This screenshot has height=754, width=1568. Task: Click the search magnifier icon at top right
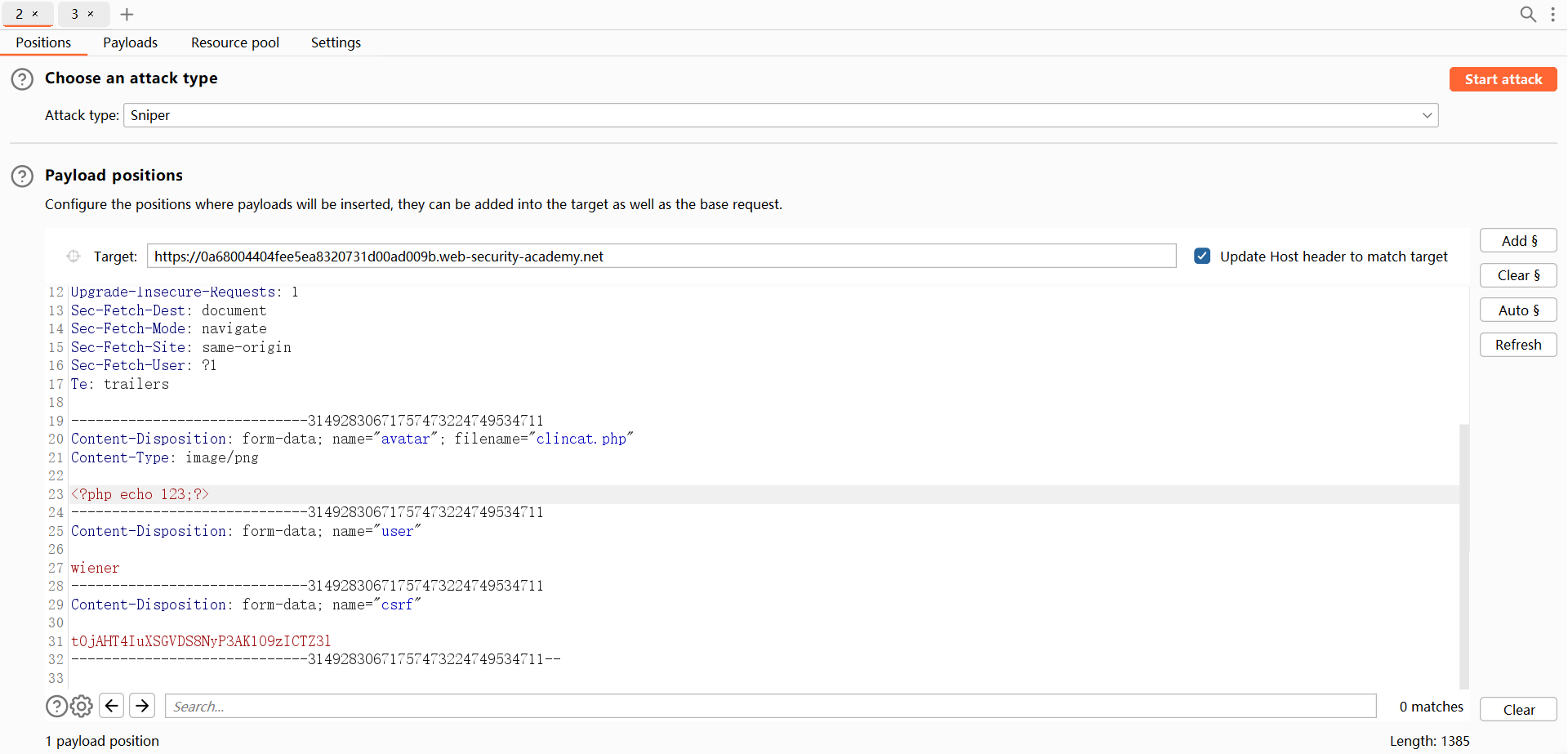coord(1527,14)
